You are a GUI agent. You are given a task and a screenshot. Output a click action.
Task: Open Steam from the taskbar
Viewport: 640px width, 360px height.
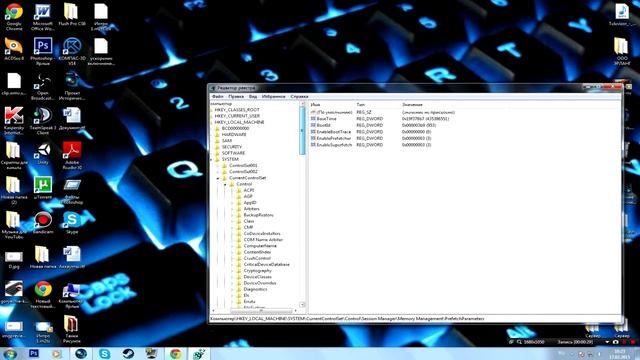[128, 353]
